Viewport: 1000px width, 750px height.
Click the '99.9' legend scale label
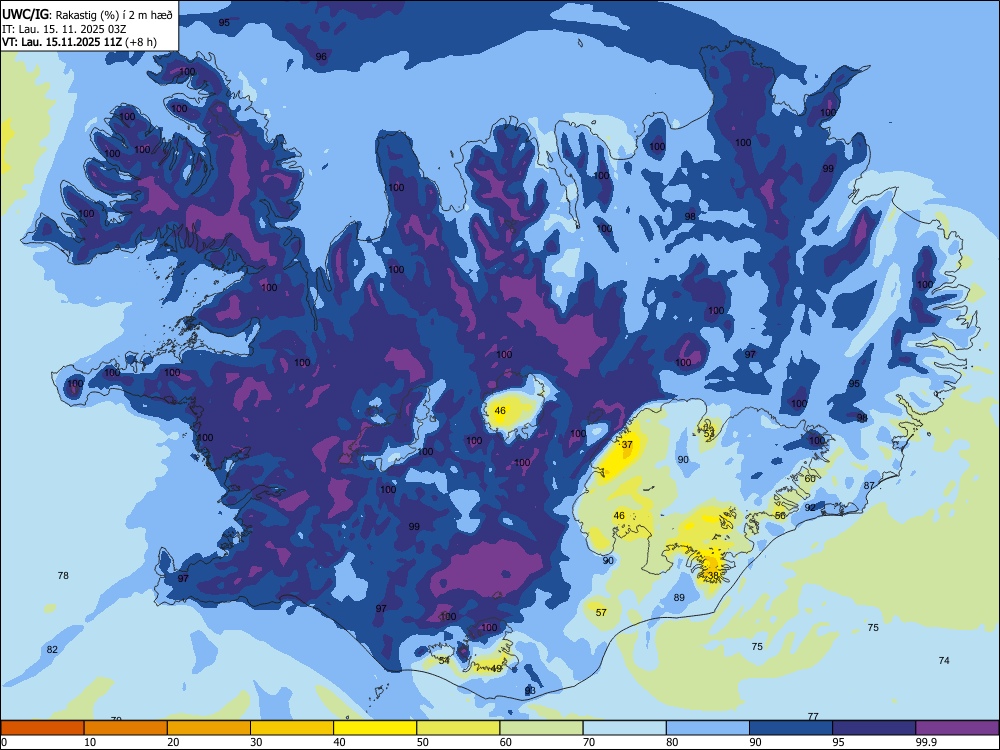click(926, 742)
